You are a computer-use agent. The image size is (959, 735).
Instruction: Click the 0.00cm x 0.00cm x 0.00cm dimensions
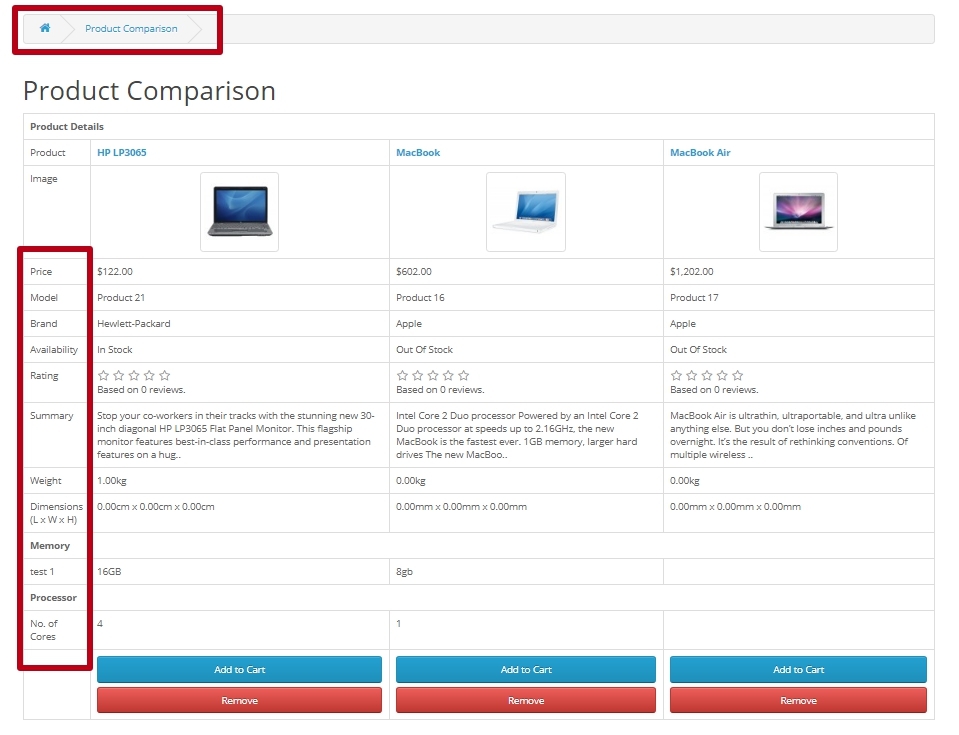(x=156, y=507)
